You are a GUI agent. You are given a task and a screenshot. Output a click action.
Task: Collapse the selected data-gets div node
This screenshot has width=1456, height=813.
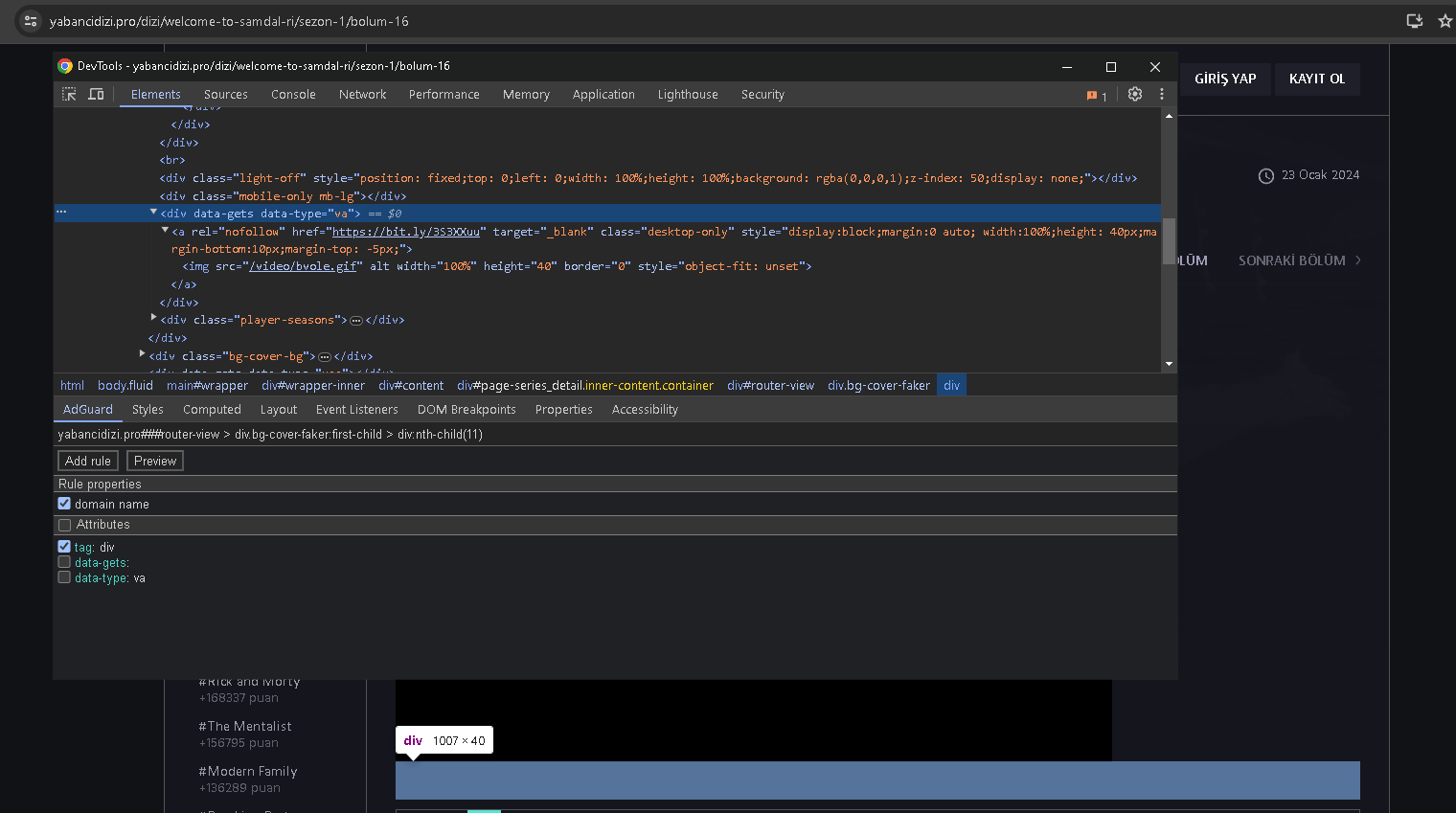153,213
